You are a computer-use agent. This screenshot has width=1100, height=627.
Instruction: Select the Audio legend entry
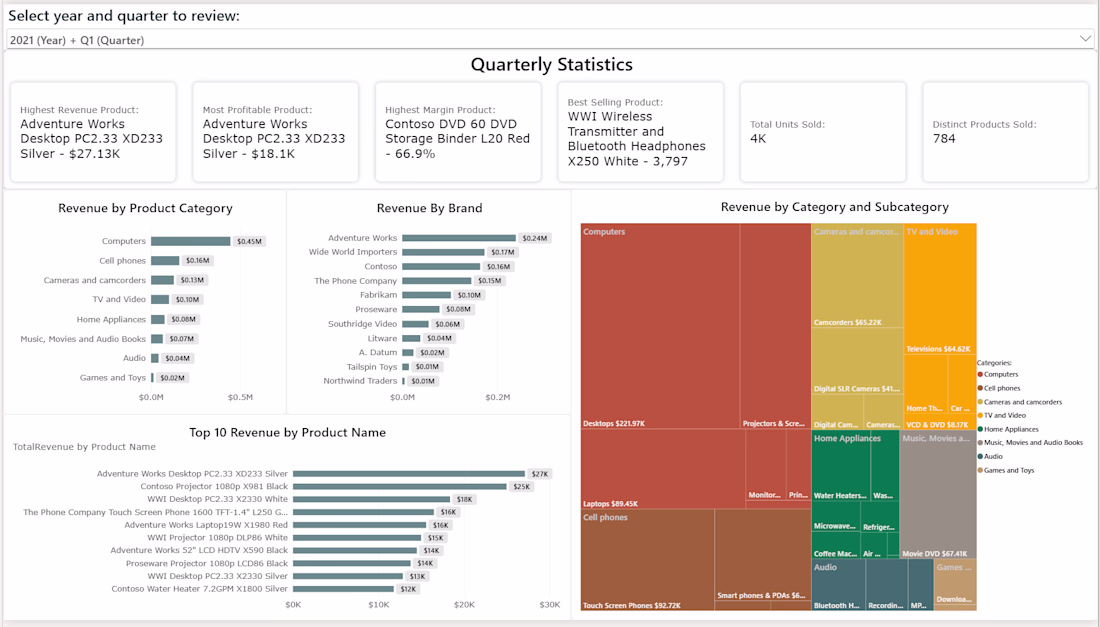point(991,457)
